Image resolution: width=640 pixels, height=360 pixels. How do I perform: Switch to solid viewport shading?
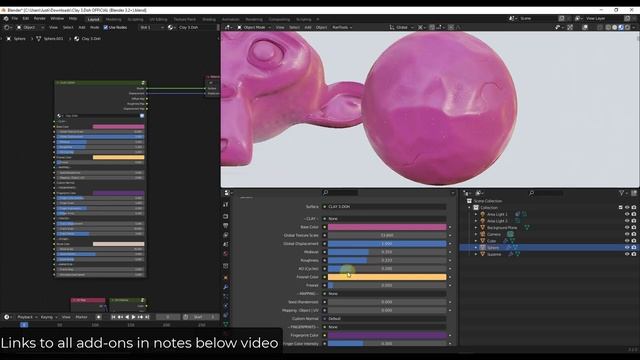coord(614,27)
